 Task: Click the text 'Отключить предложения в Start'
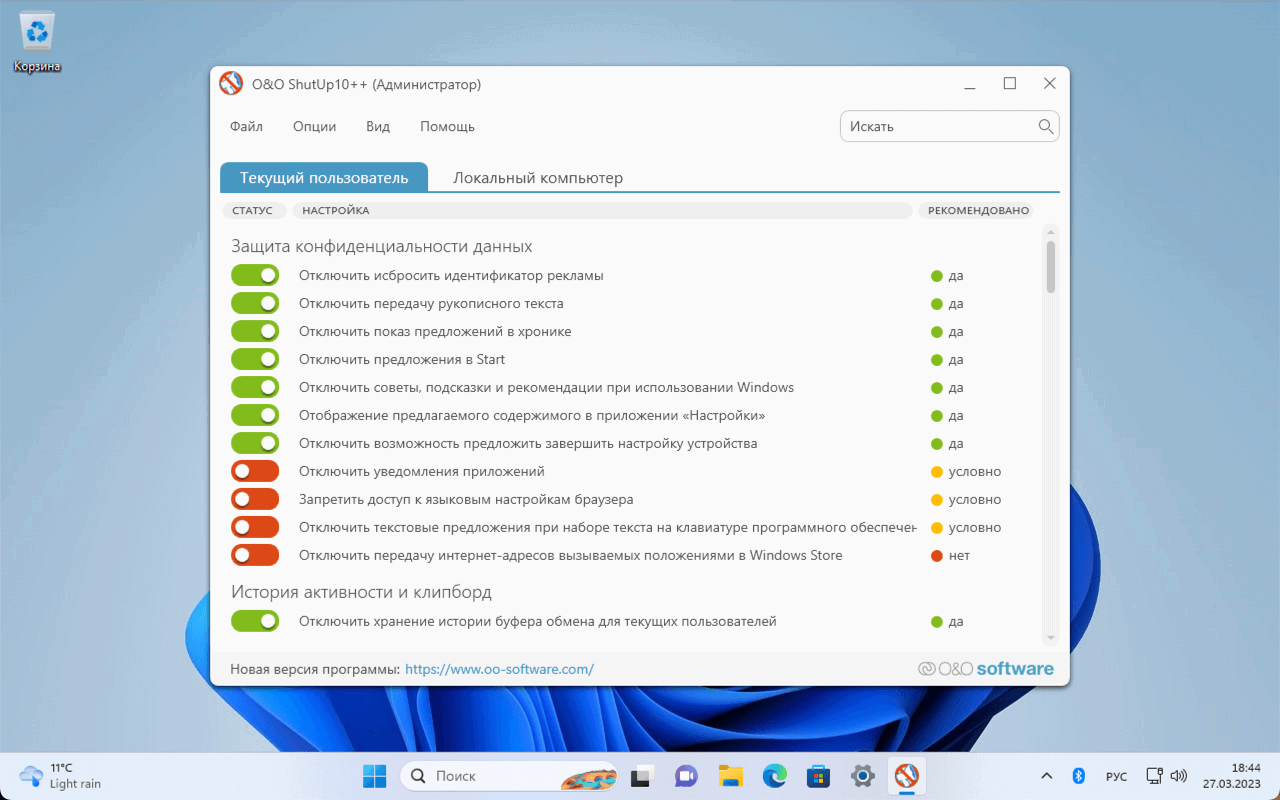(402, 360)
